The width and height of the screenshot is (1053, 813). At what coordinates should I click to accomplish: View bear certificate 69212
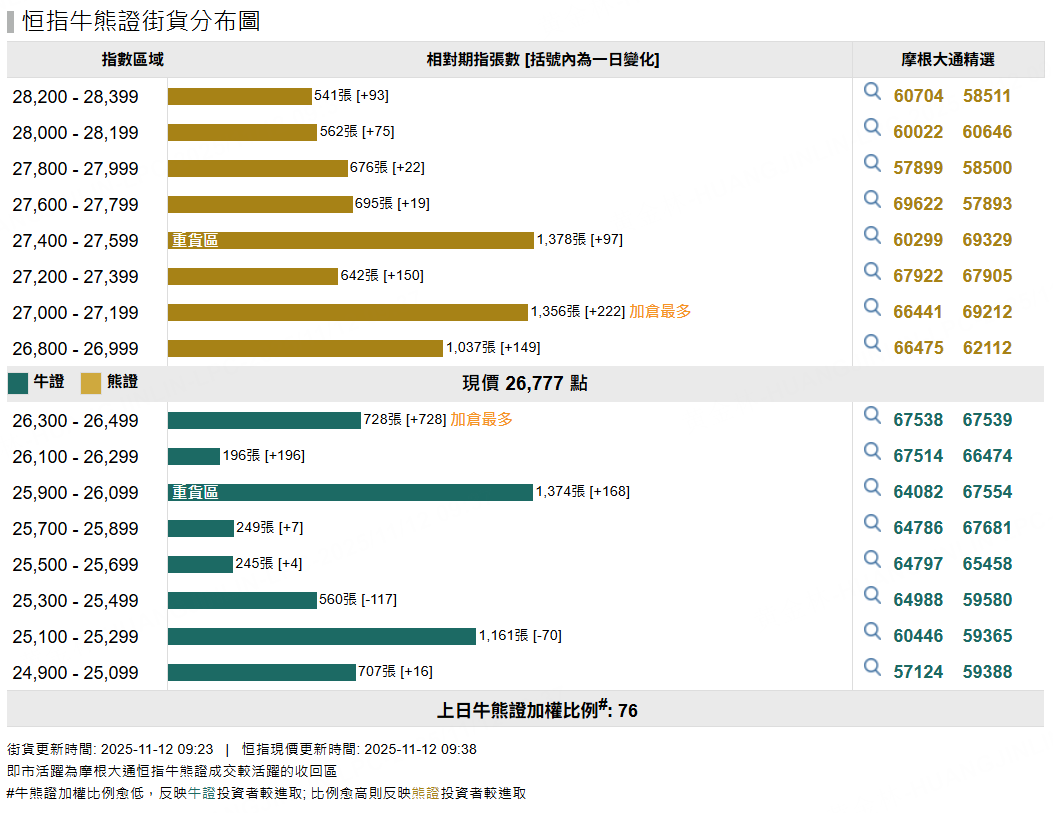[x=987, y=312]
